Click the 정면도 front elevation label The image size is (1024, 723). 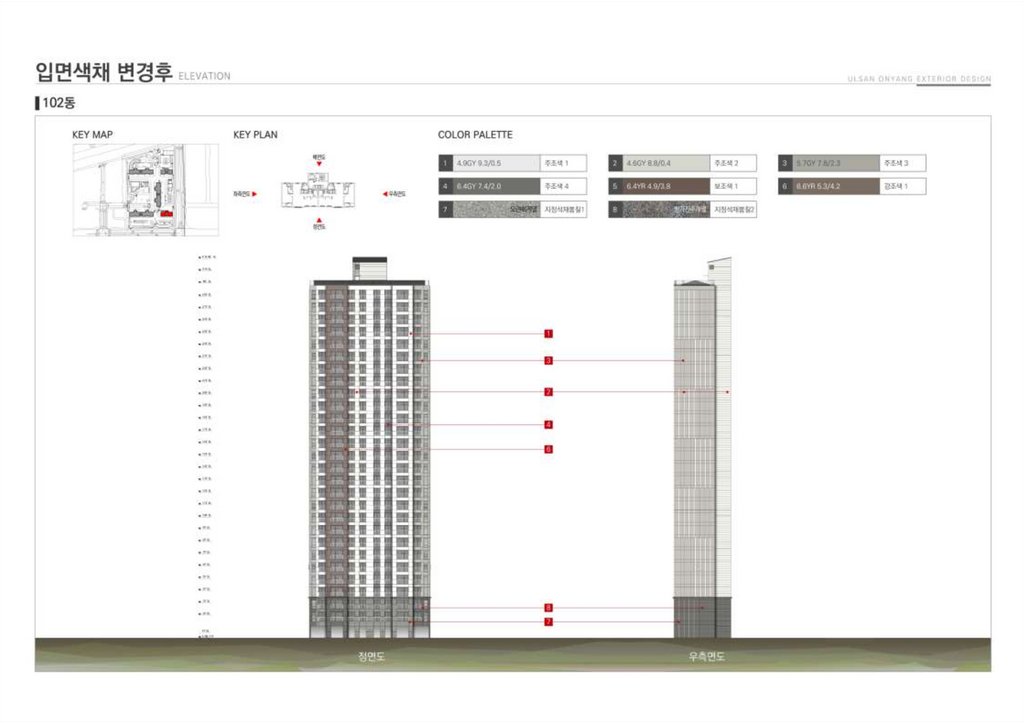click(x=372, y=656)
